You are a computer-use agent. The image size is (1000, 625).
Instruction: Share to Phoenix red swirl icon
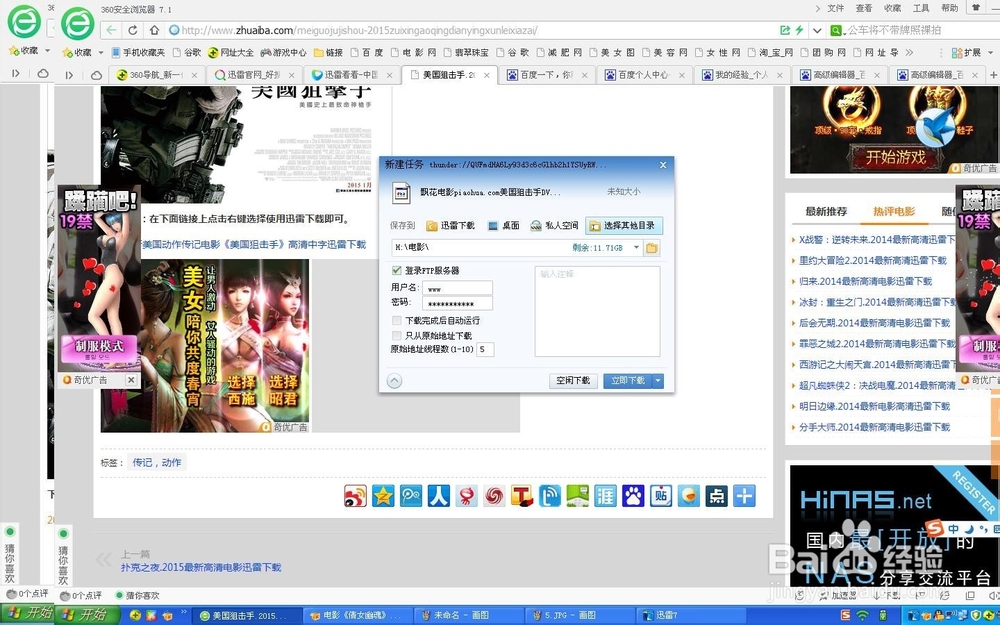(x=494, y=496)
